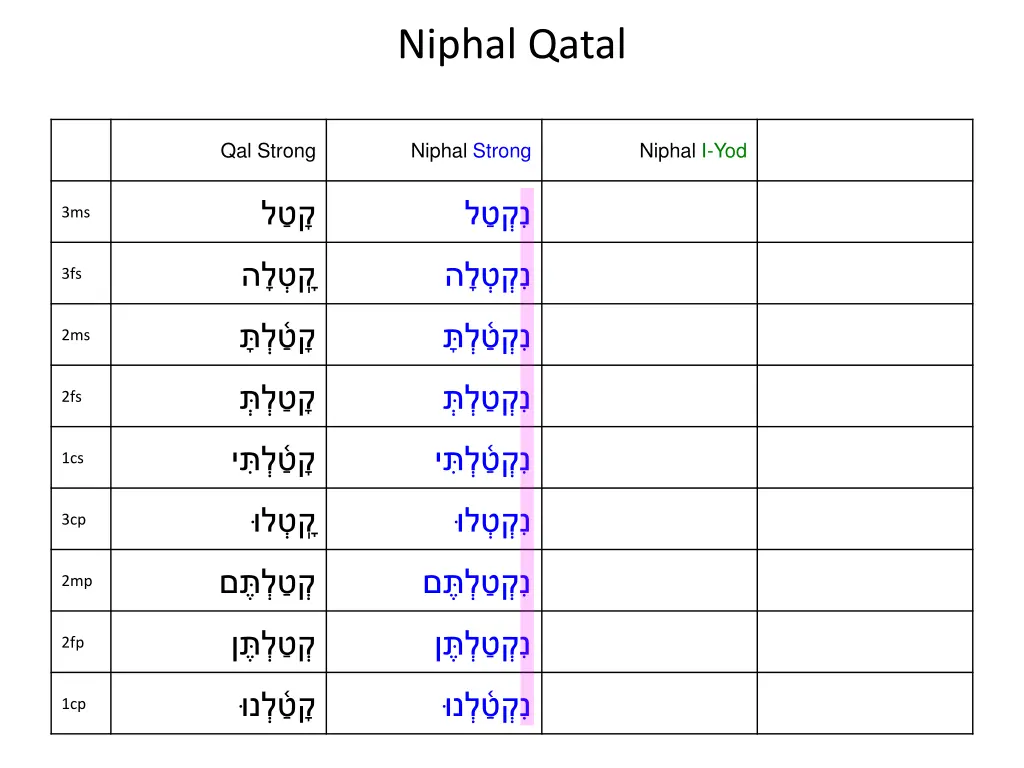Select the Qal Strong column header
This screenshot has height=768, width=1024.
click(268, 151)
